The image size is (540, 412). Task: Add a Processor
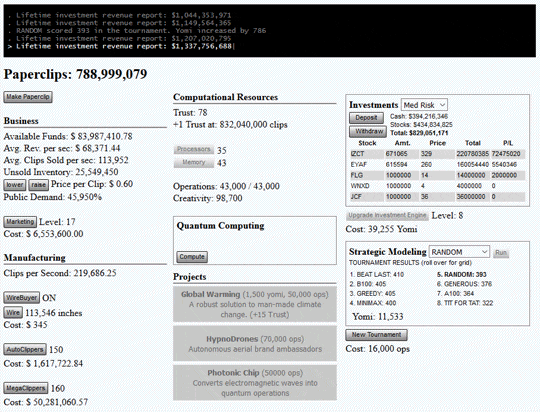pos(194,150)
